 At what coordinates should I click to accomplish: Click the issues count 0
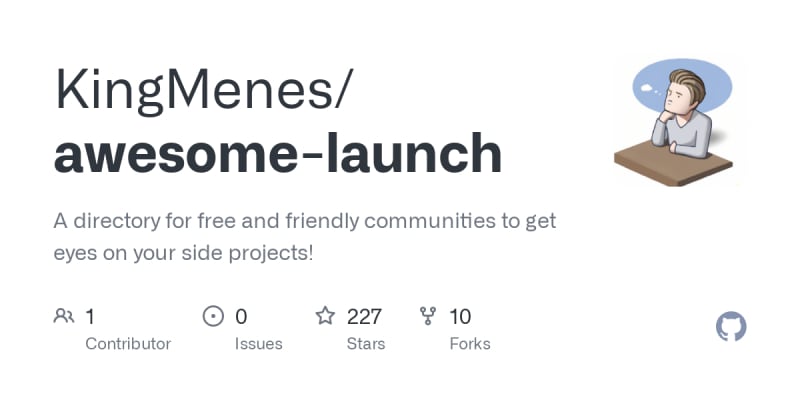241,317
